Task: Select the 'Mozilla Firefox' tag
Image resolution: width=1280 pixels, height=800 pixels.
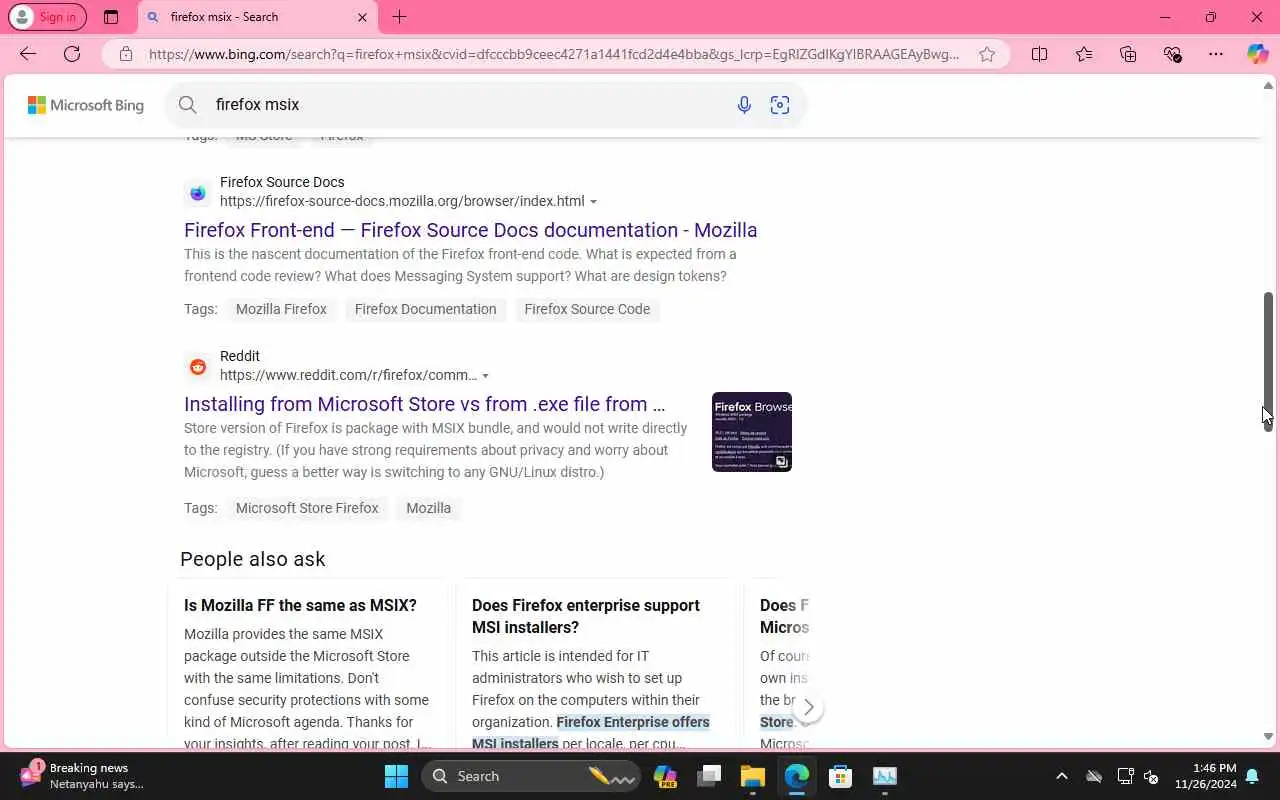Action: (281, 309)
